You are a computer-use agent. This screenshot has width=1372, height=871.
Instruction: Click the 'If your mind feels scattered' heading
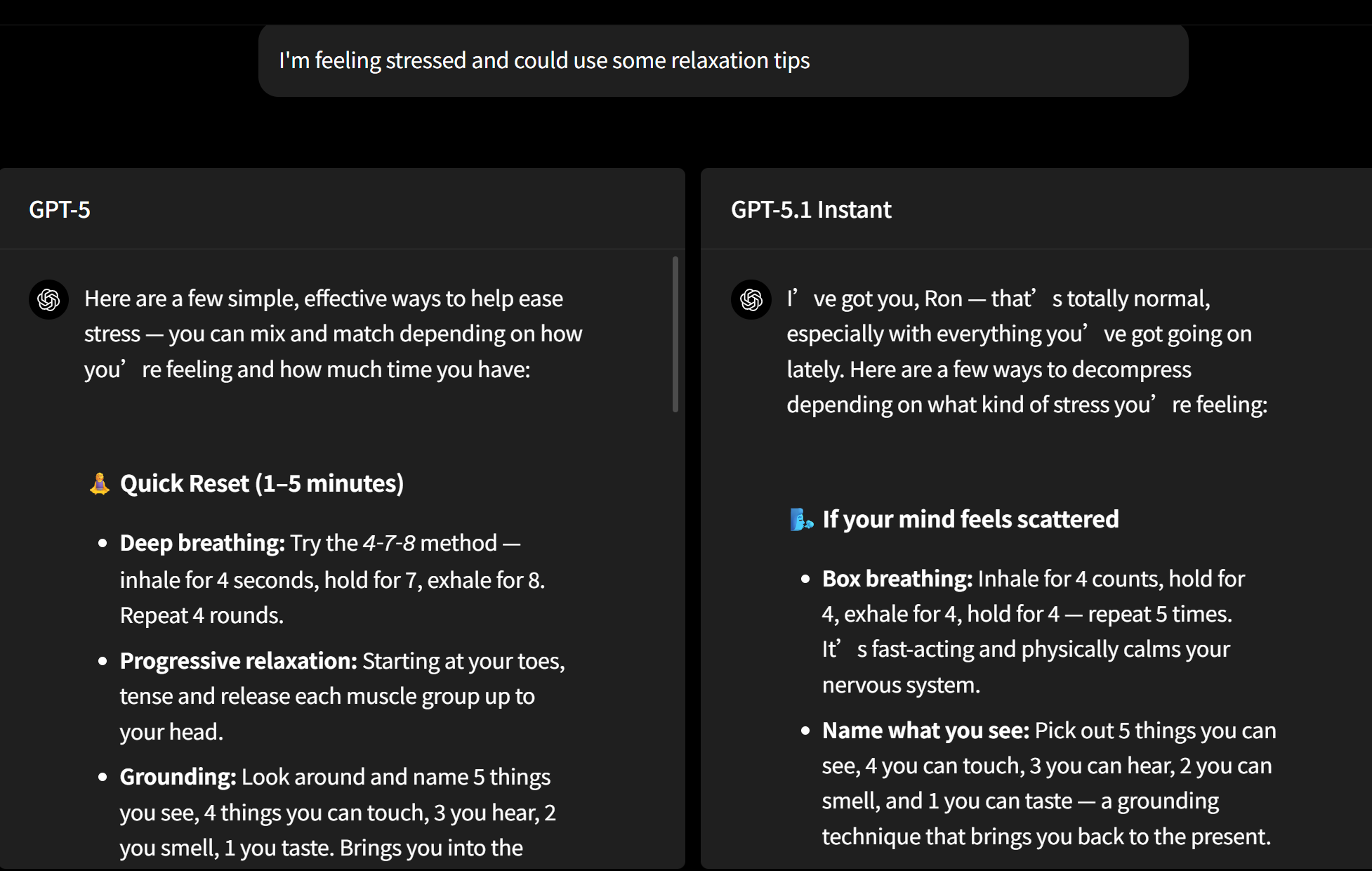(970, 520)
